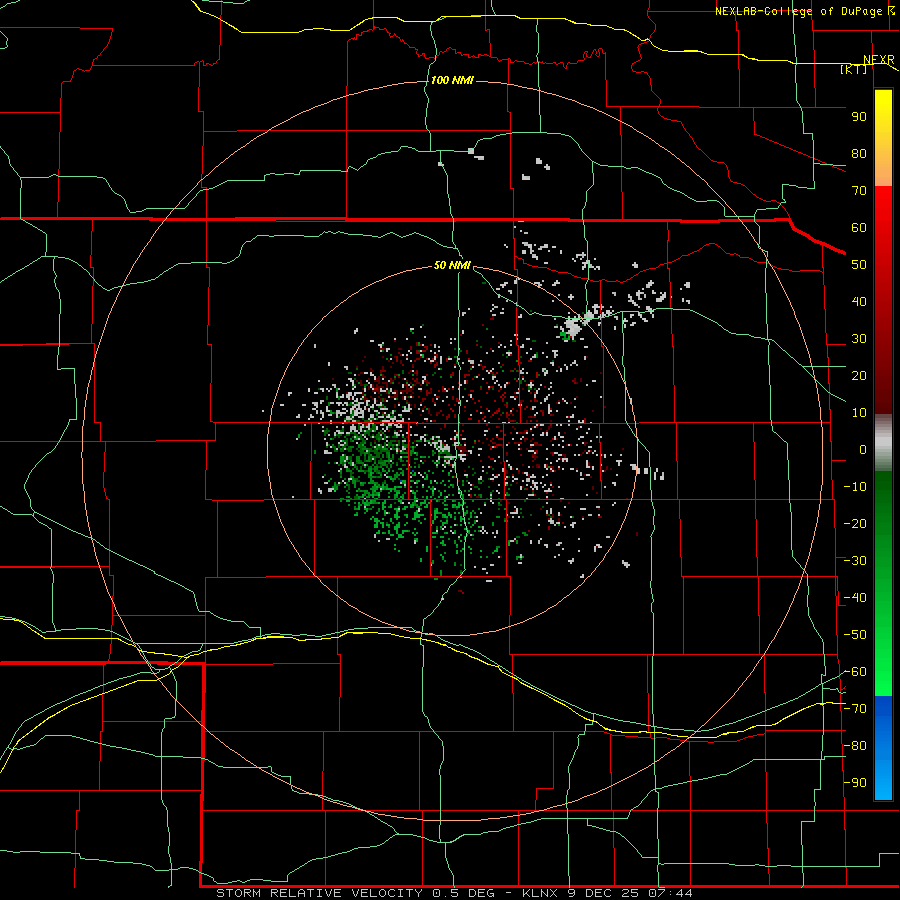Click the positive "90" scale value
The image size is (900, 900).
[x=859, y=117]
